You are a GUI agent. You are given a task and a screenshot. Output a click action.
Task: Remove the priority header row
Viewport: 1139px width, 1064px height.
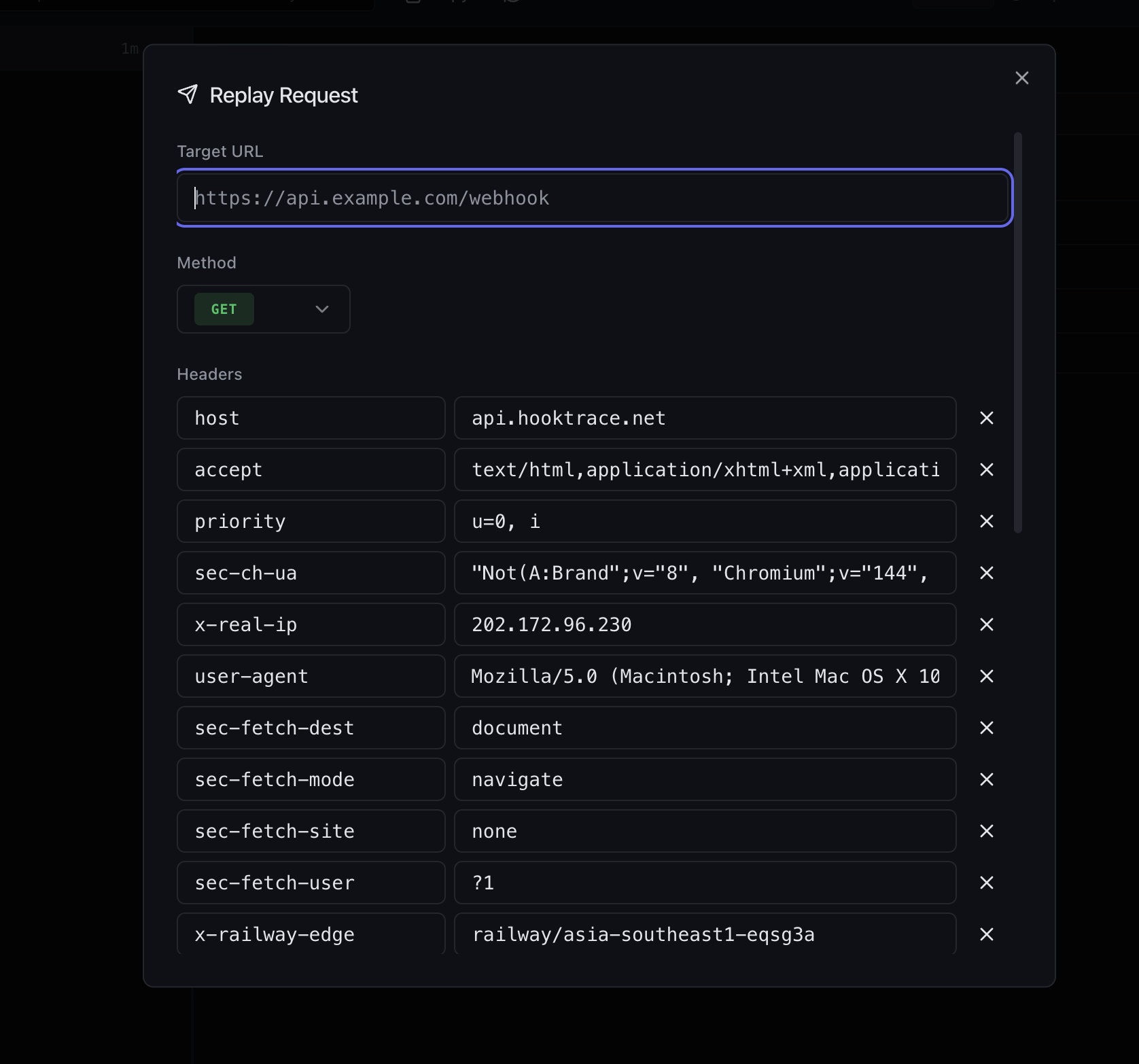[x=986, y=521]
